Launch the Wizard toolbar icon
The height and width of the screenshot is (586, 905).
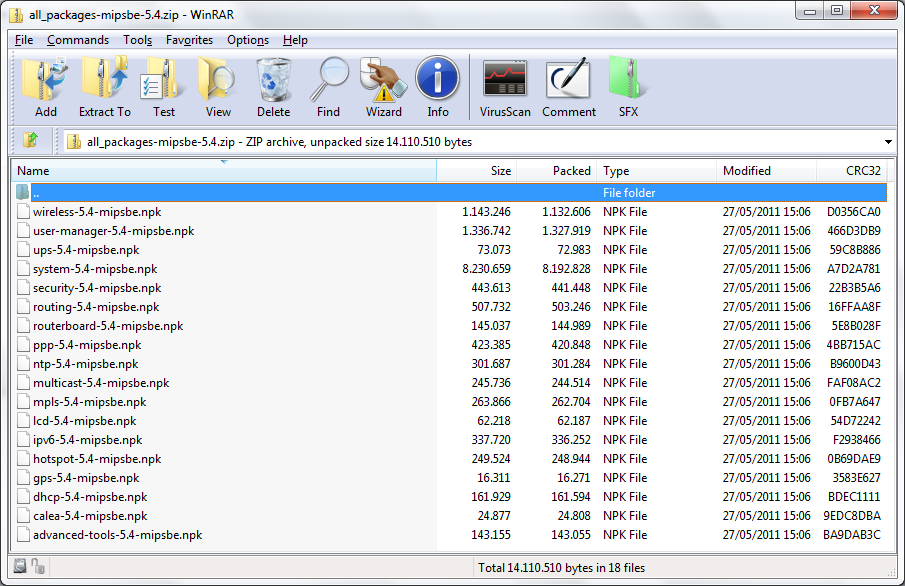coord(383,79)
